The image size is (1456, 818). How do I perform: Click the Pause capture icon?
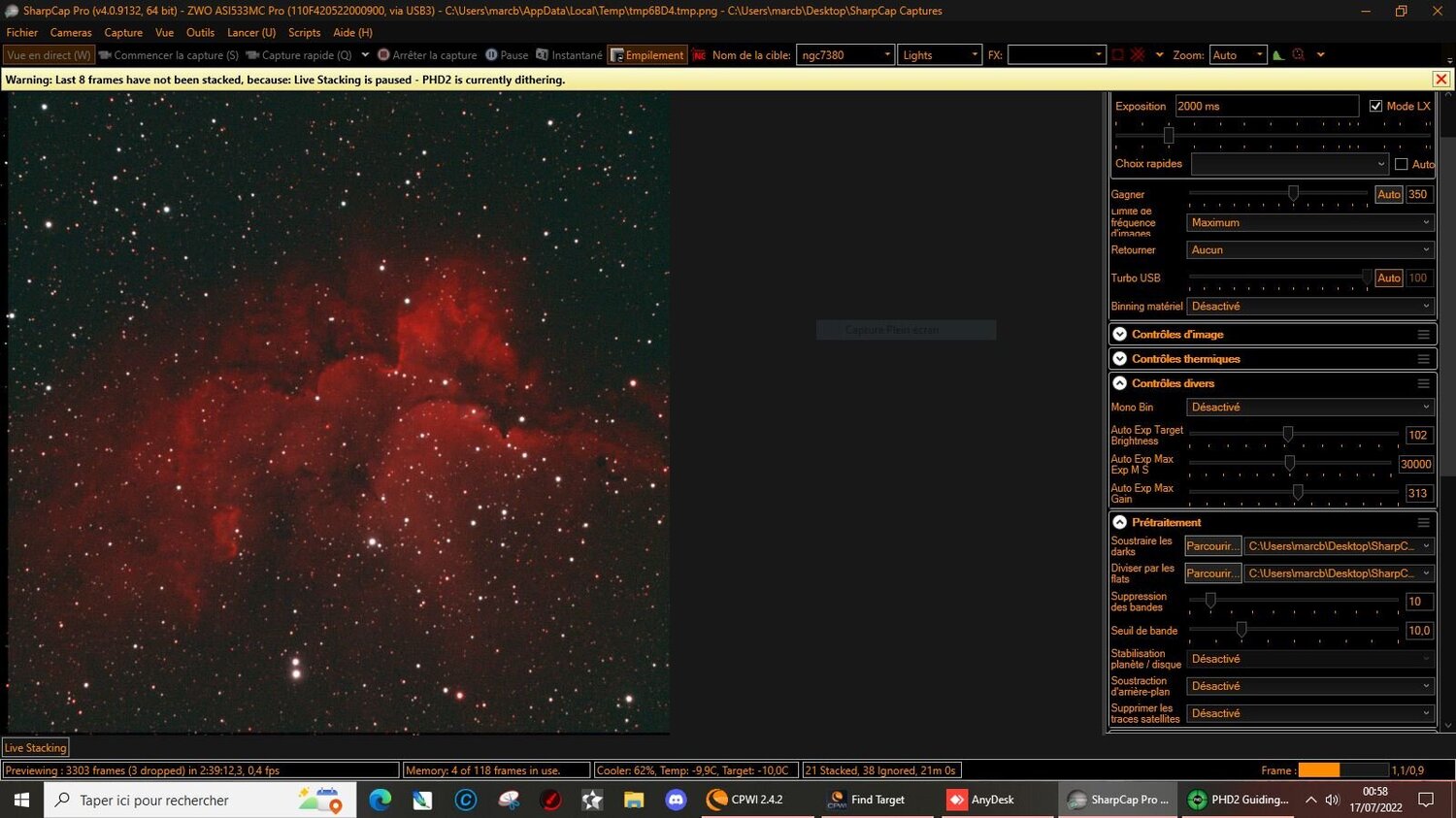point(491,55)
